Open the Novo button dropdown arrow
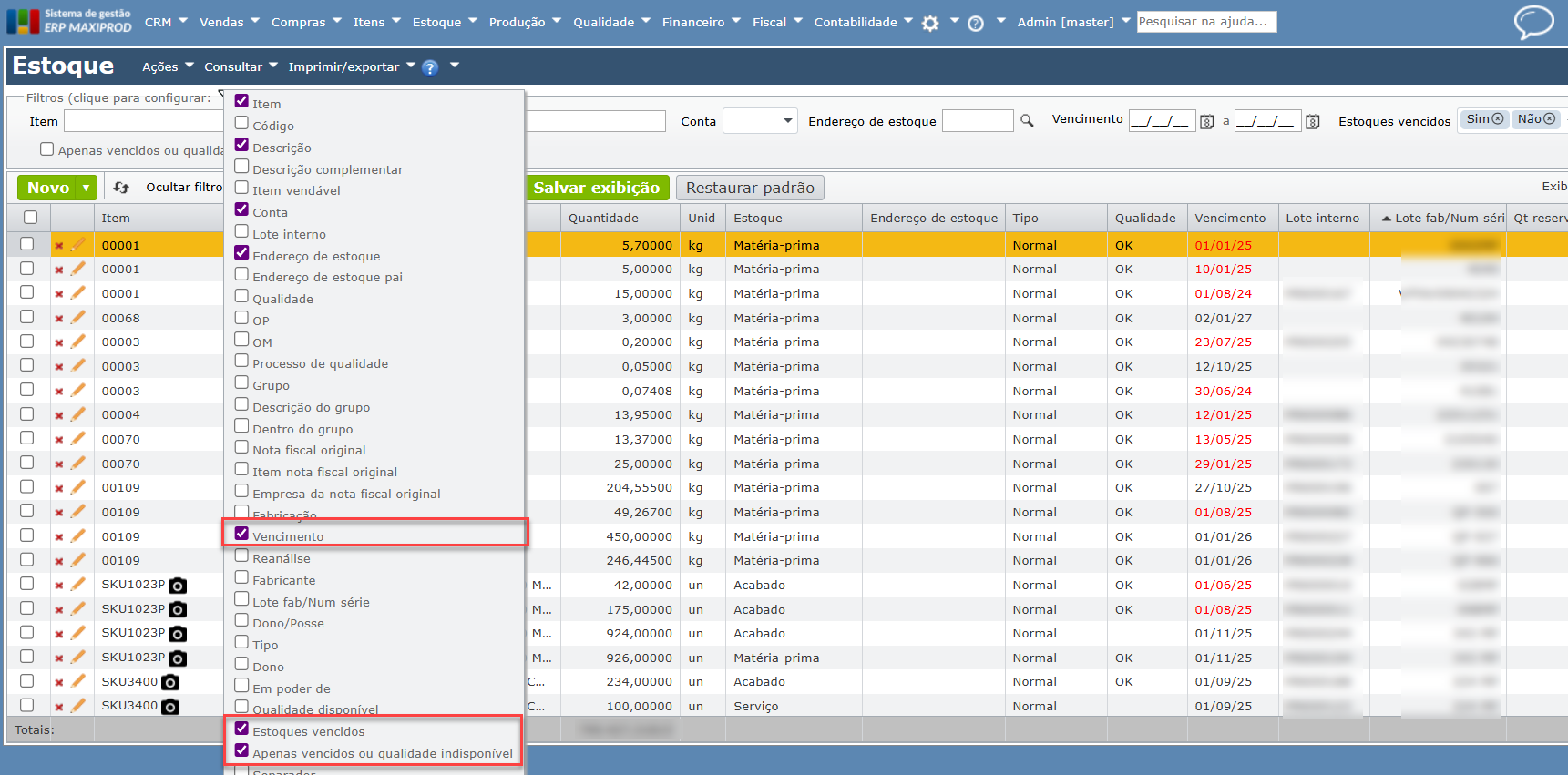This screenshot has height=775, width=1568. (x=87, y=188)
